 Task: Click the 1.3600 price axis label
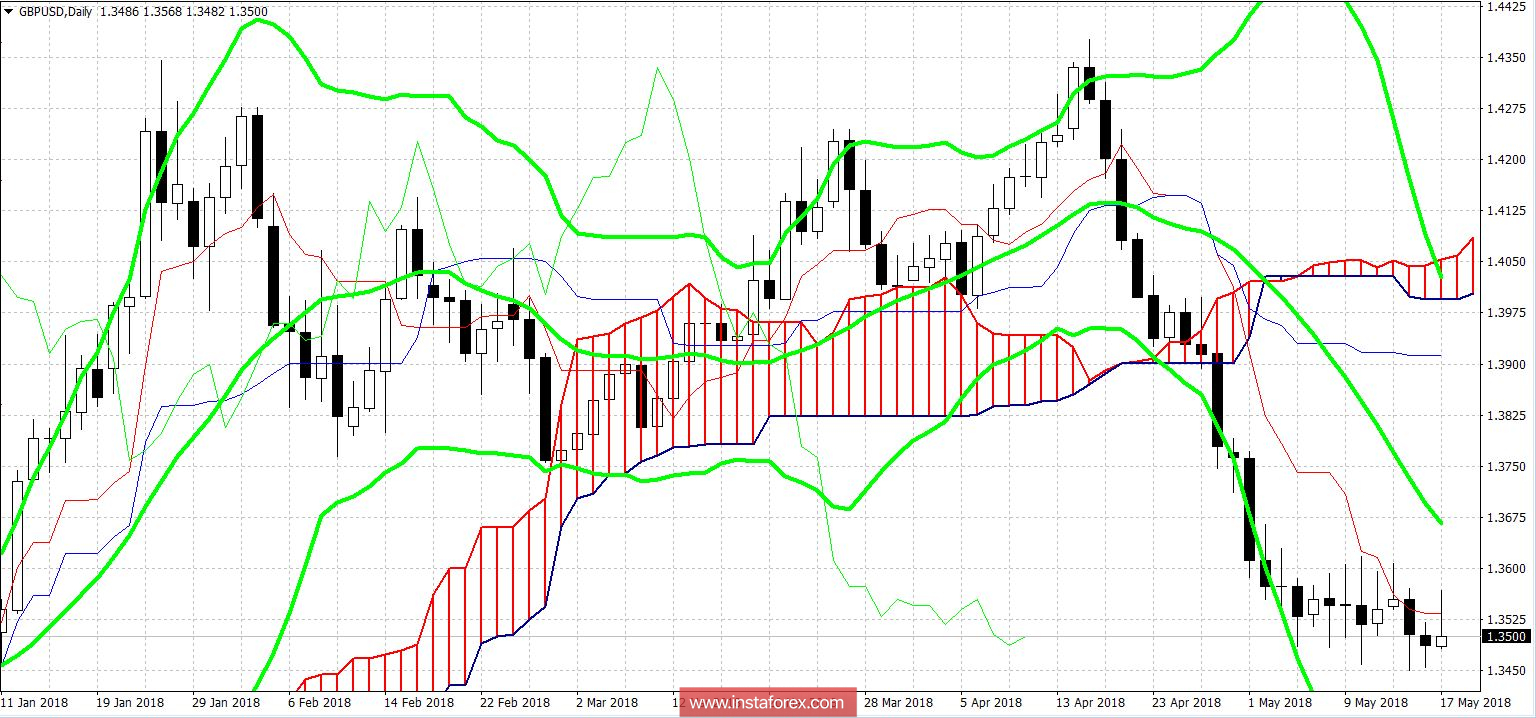1506,569
